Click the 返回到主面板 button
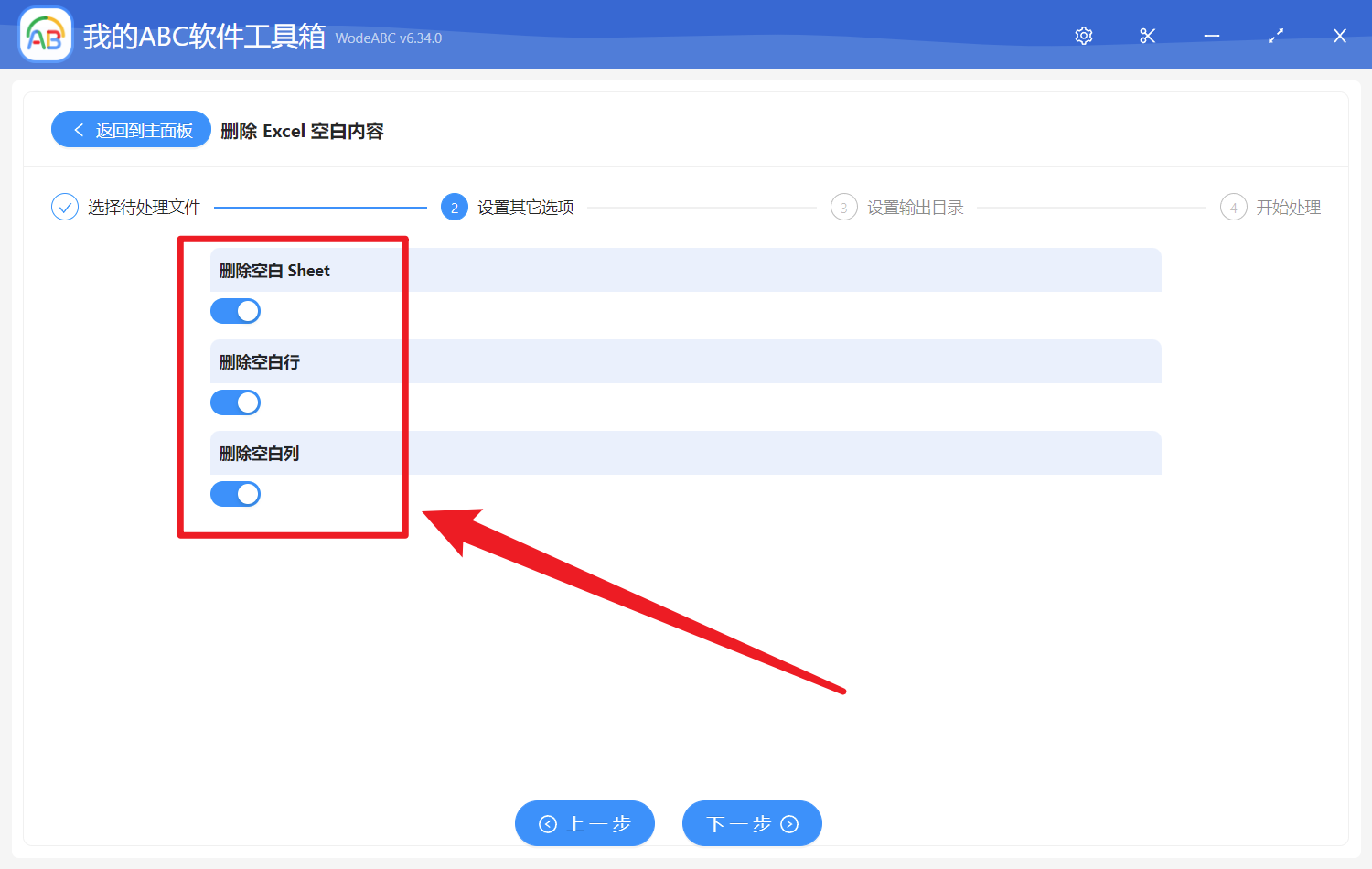 131,129
